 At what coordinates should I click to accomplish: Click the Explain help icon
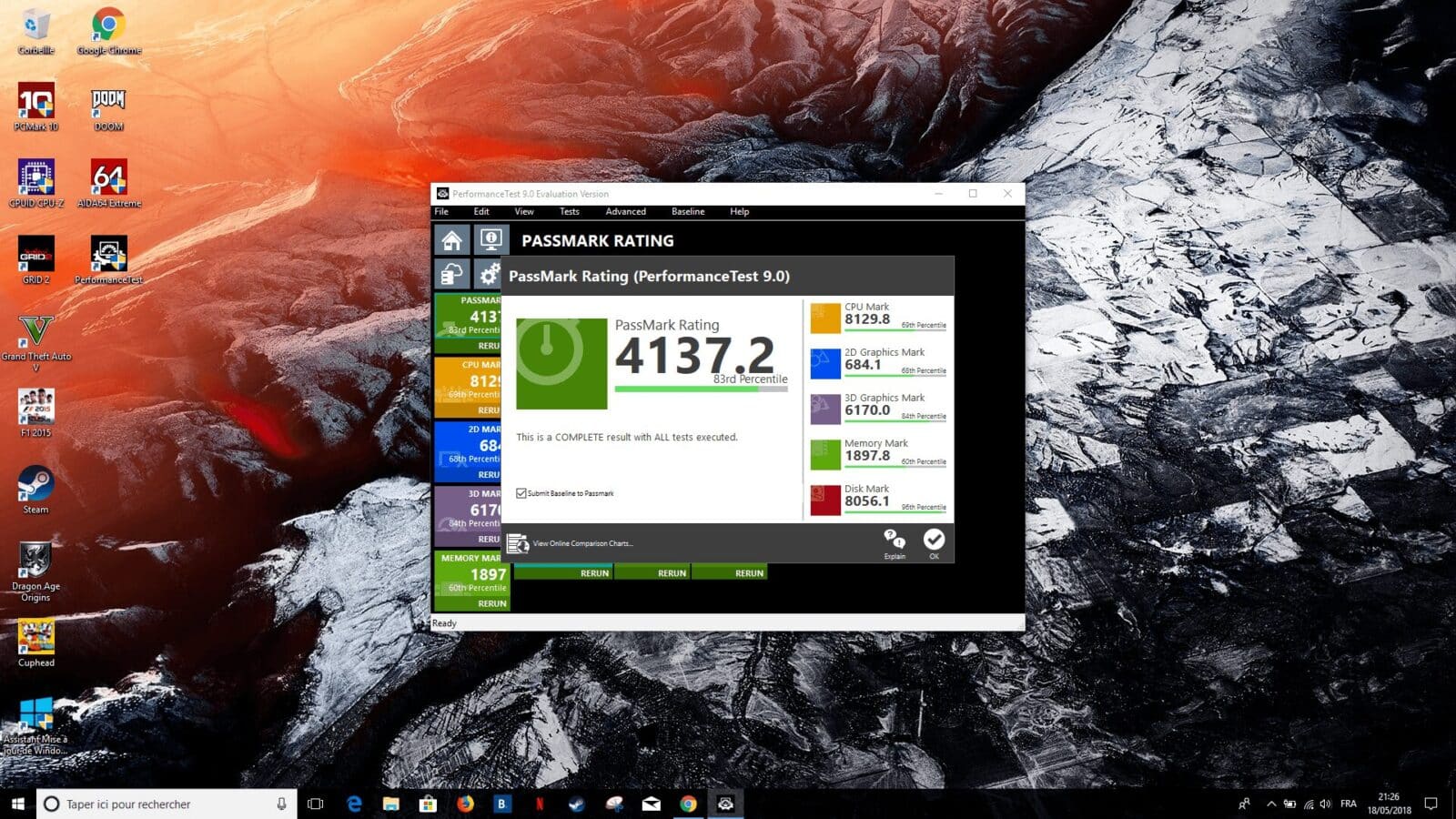[895, 543]
